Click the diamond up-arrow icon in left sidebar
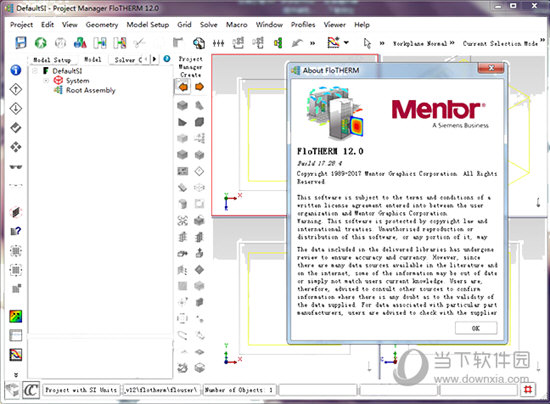Image resolution: width=550 pixels, height=404 pixels. [16, 89]
